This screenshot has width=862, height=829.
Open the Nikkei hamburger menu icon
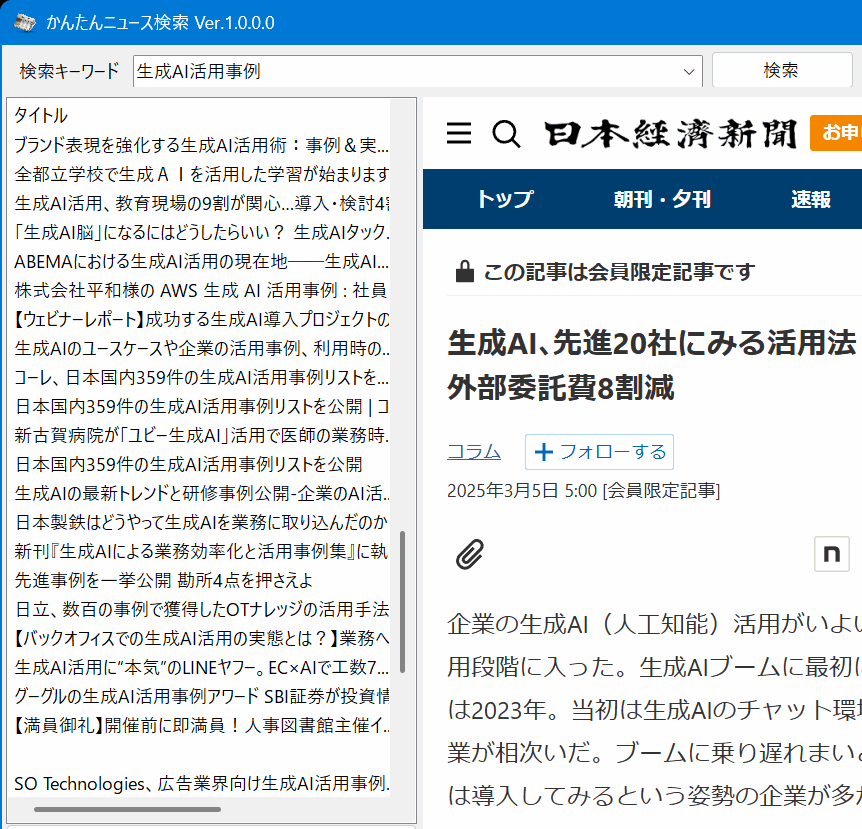[x=458, y=133]
